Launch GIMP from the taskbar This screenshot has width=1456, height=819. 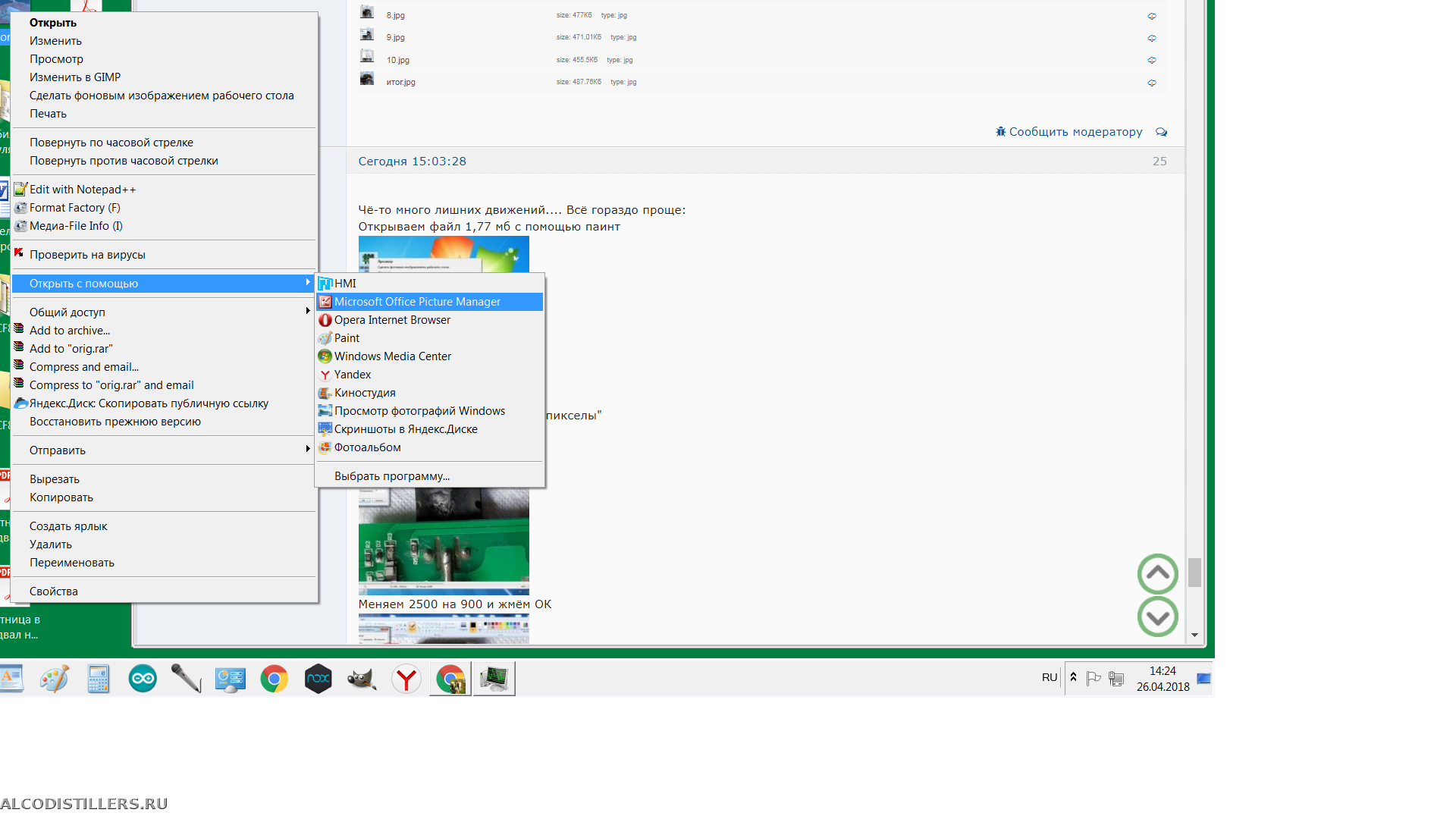pos(362,679)
